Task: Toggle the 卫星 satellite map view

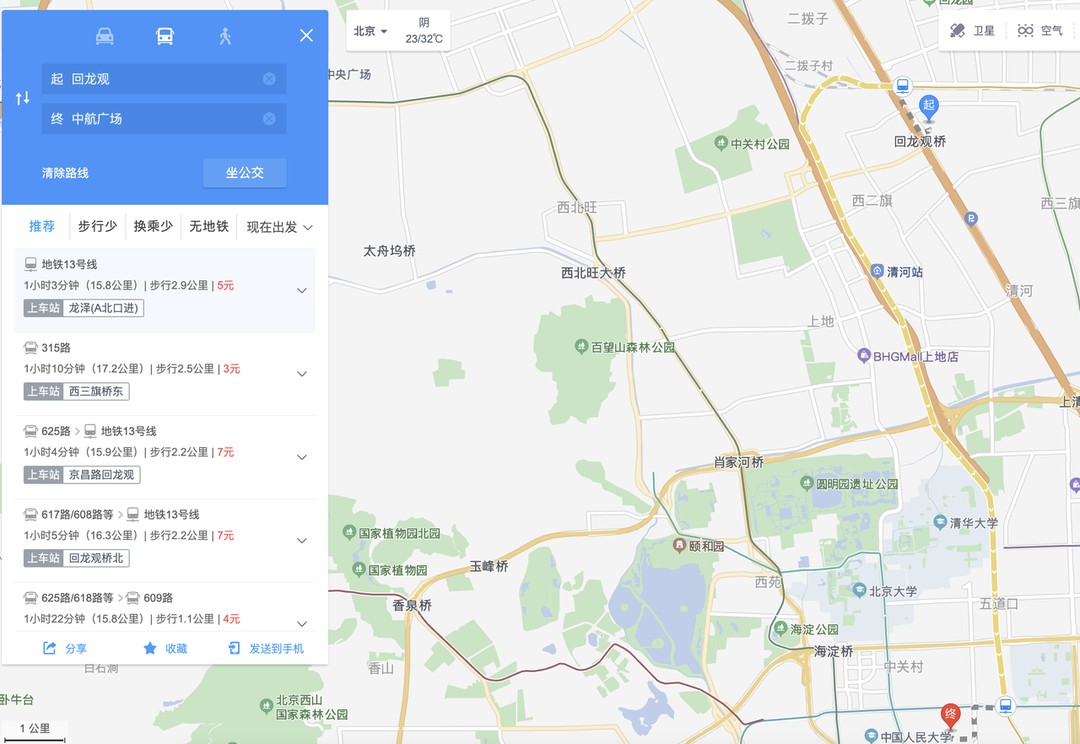Action: coord(973,30)
